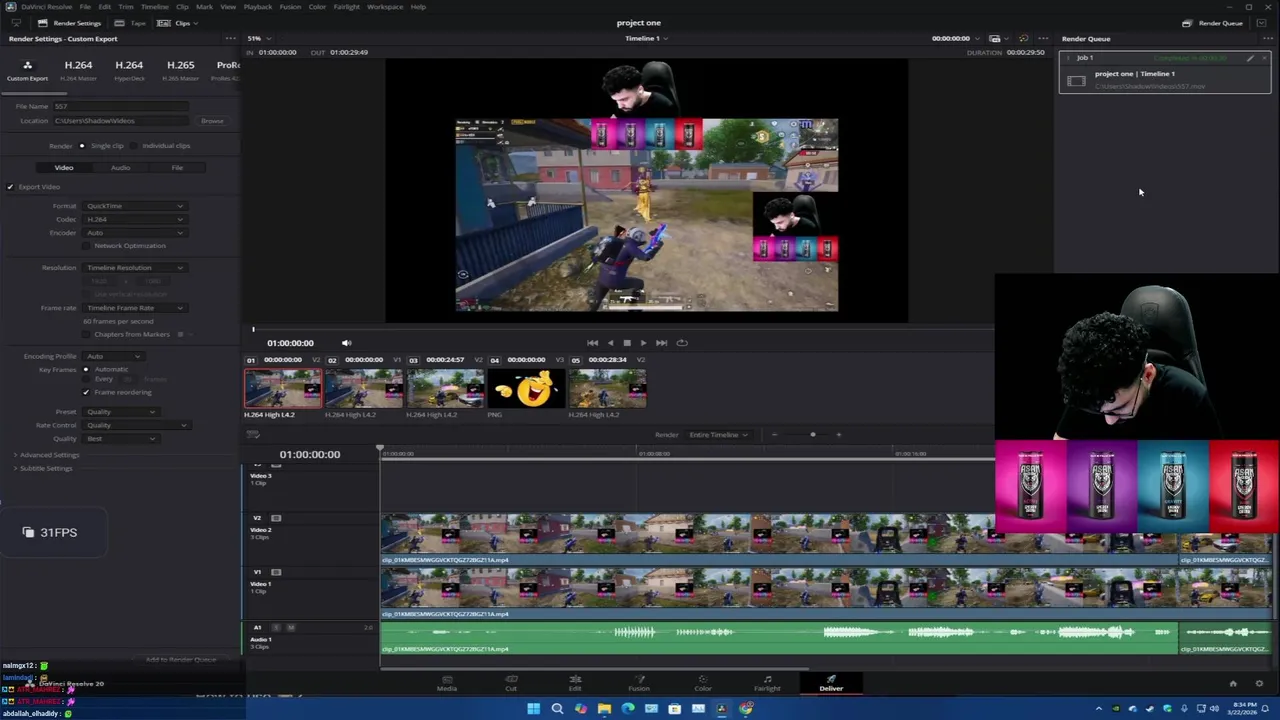Enable Network Optimization checkbox

tap(87, 246)
